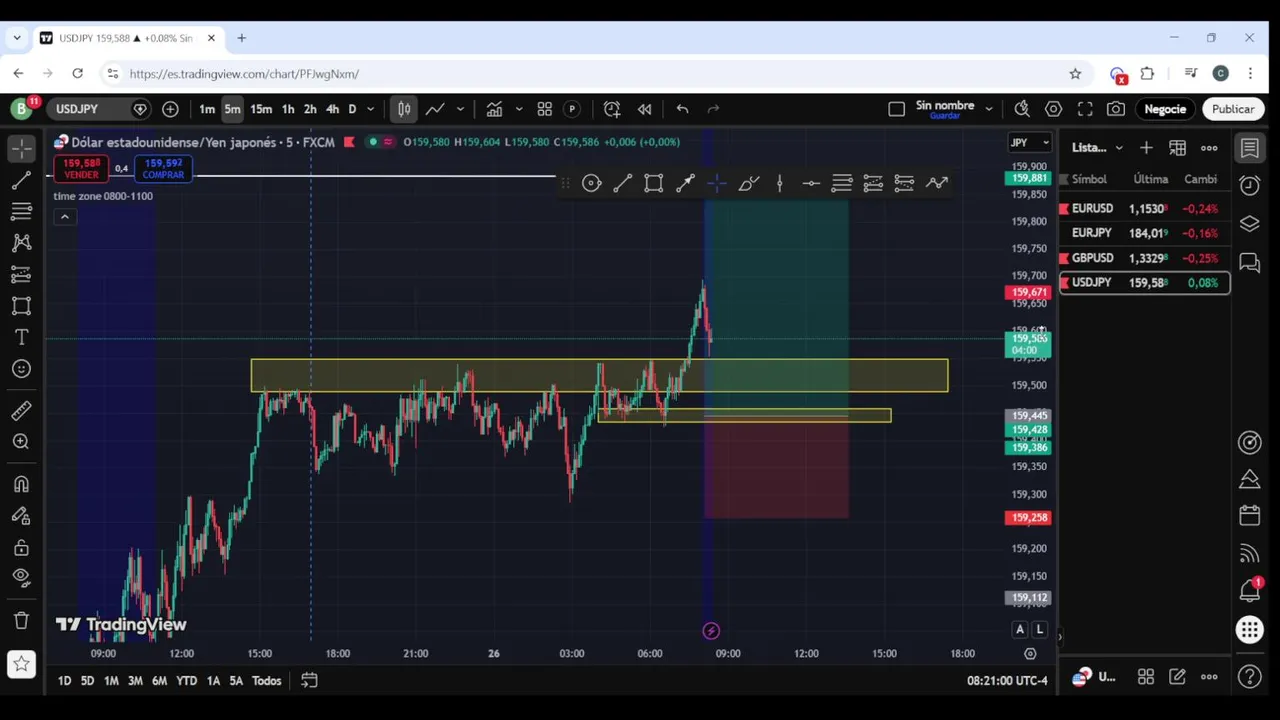This screenshot has height=720, width=1280.
Task: Open the forecasting and measurement tools
Action: click(x=21, y=274)
